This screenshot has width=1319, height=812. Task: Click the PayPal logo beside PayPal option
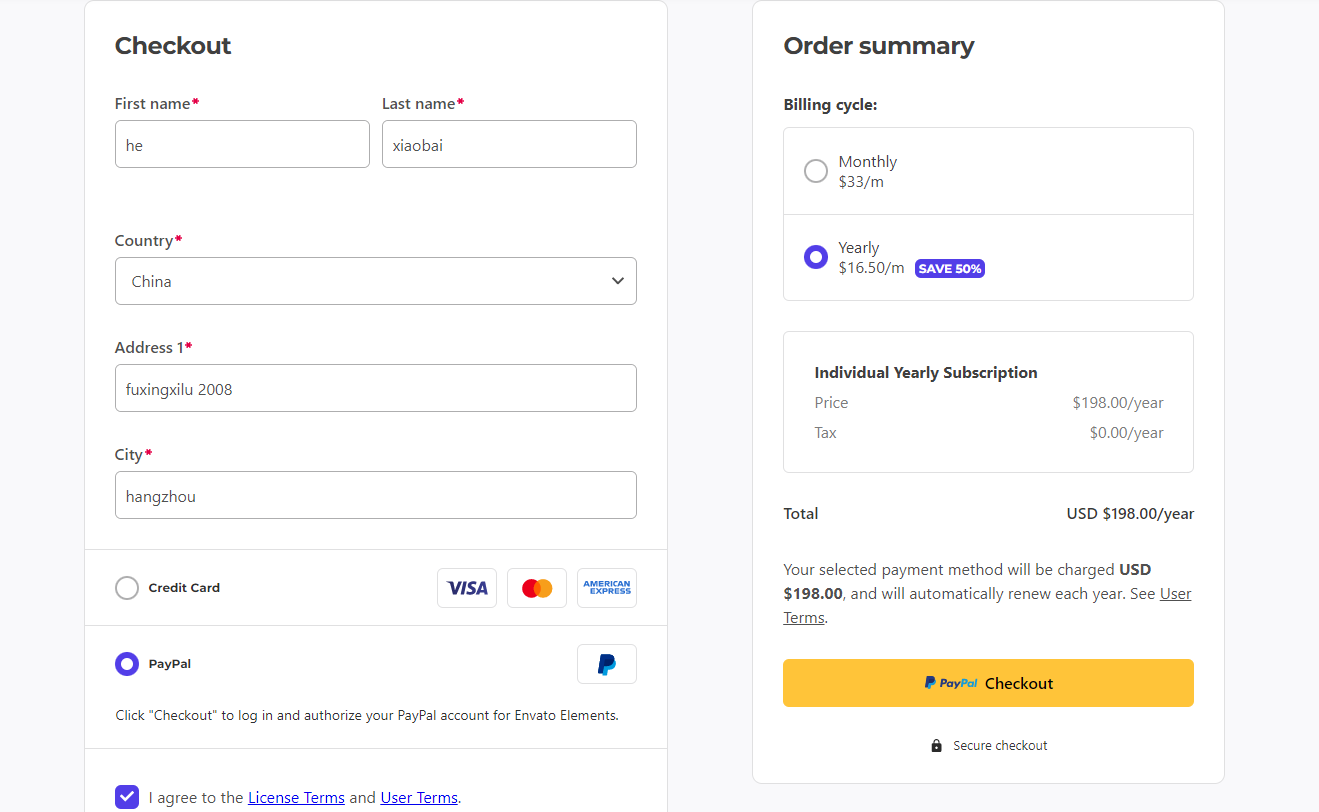pyautogui.click(x=607, y=664)
